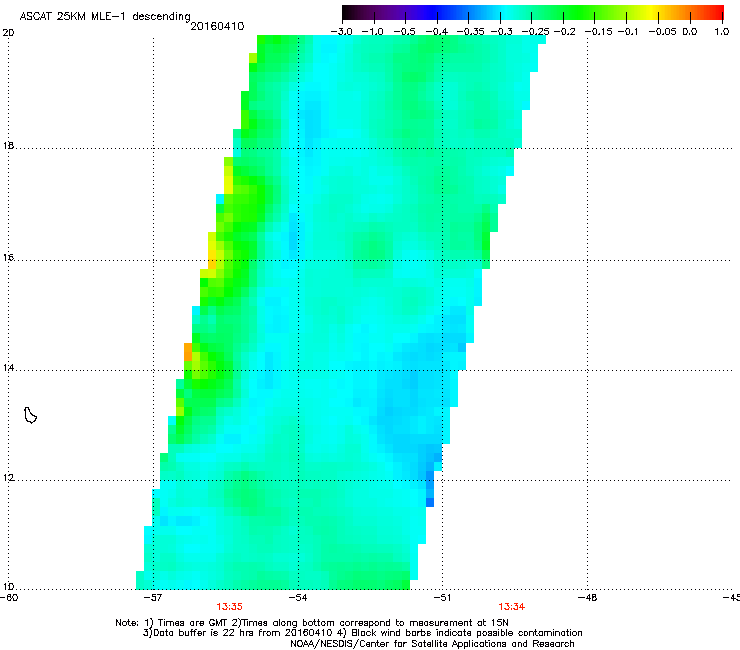Click the color bar label 1.0
This screenshot has width=740, height=650.
pos(722,32)
